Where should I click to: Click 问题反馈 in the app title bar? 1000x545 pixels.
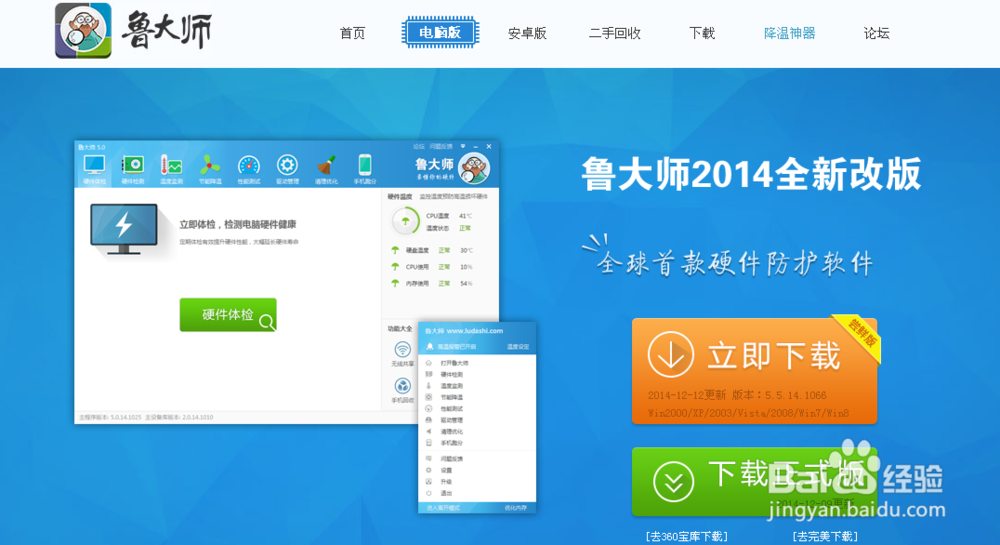(441, 147)
